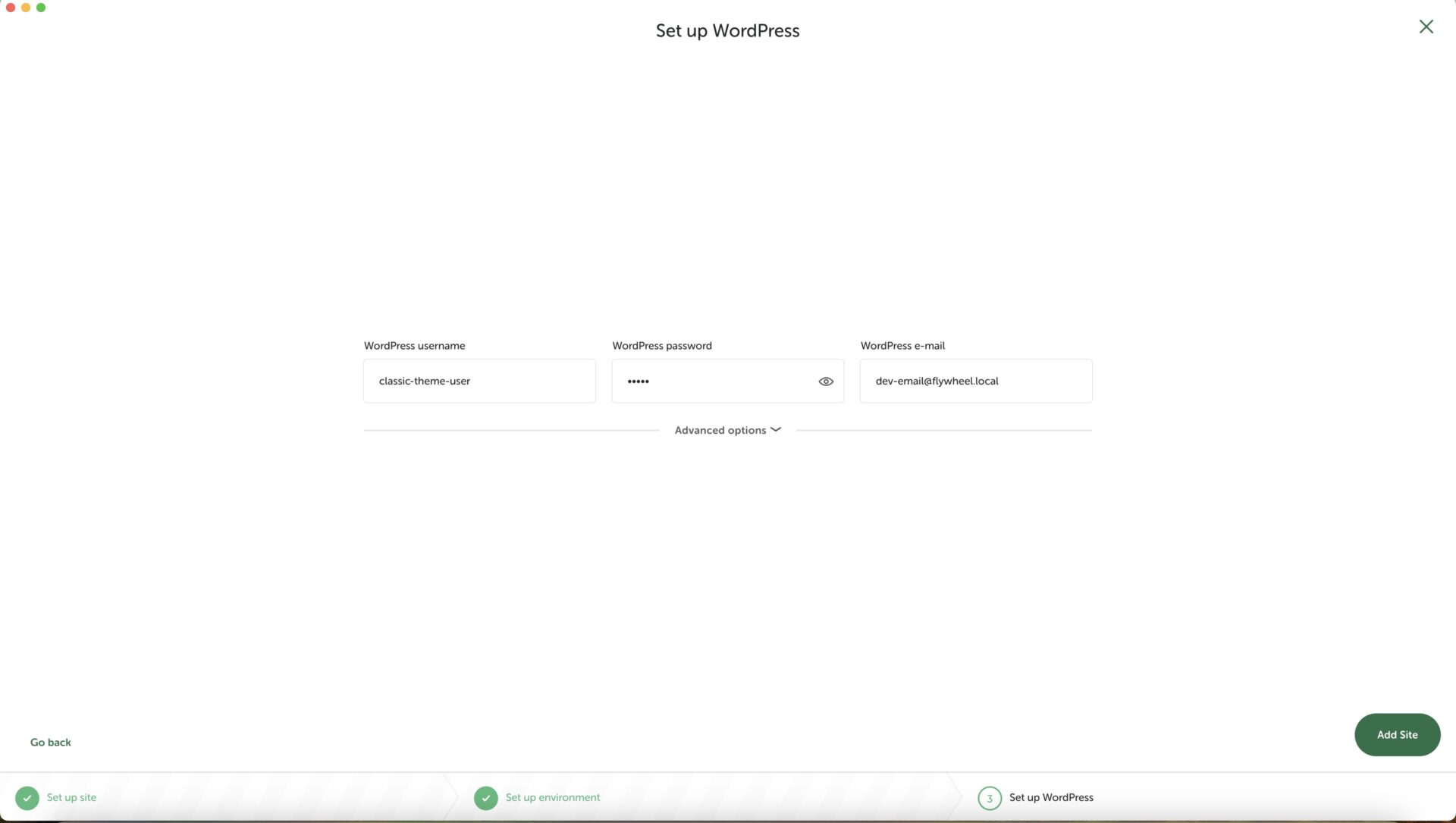Viewport: 1456px width, 823px height.
Task: Click the Go back link
Action: [x=50, y=742]
